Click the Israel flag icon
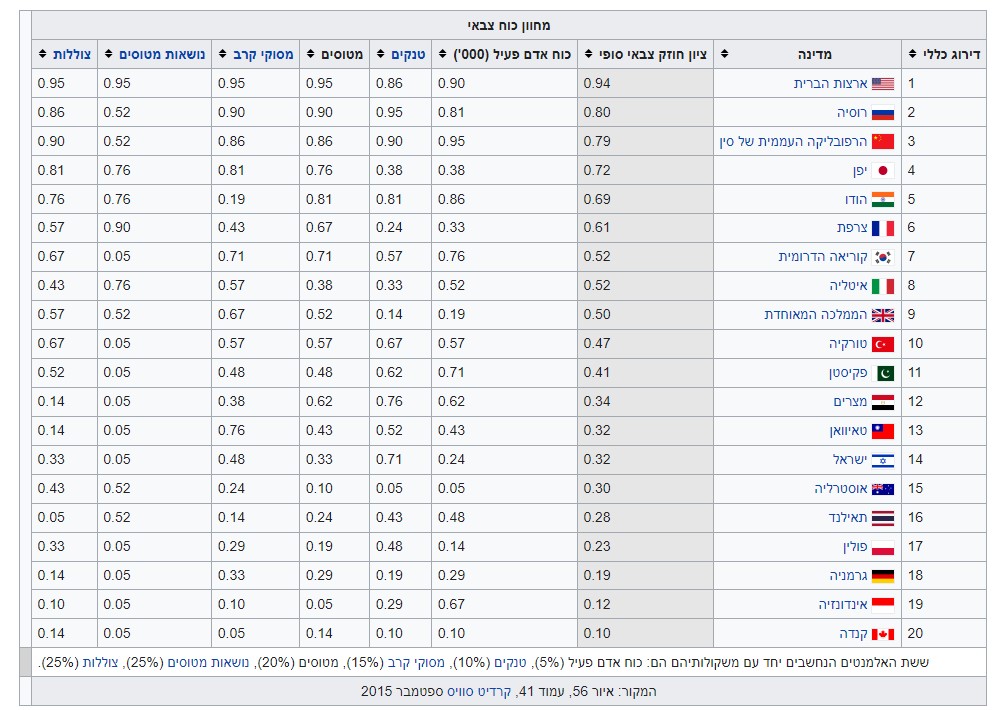This screenshot has height=710, width=997. coord(882,460)
